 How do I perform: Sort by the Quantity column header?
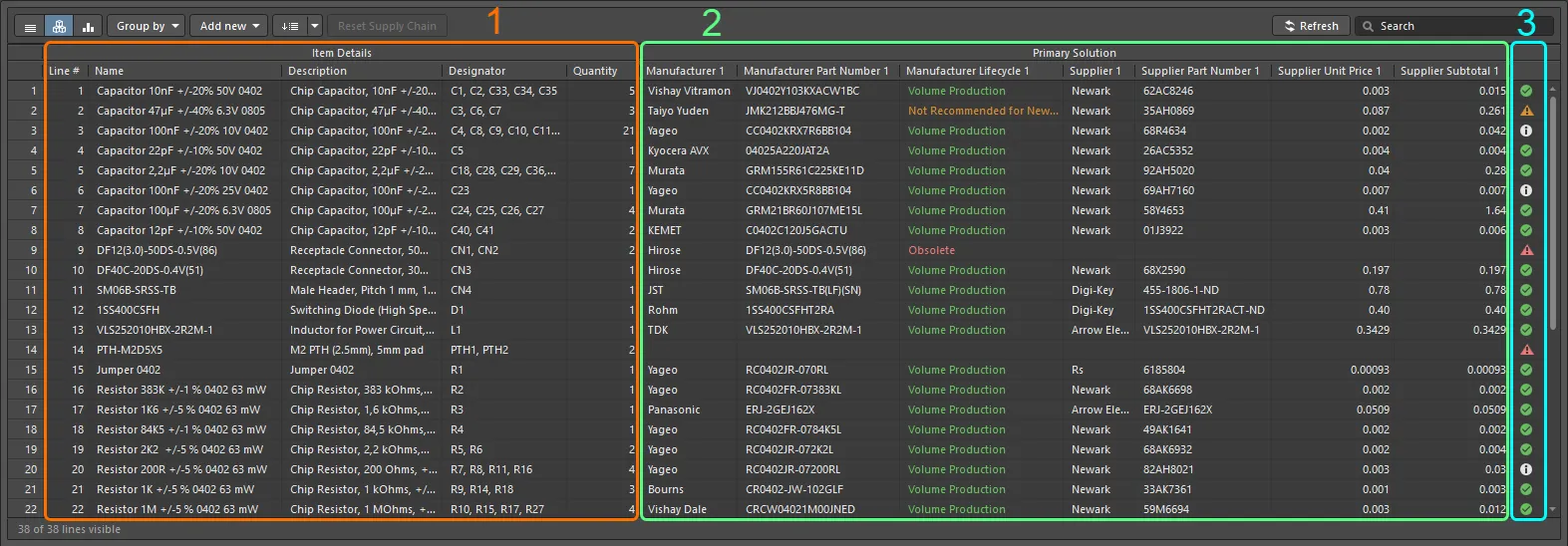[x=601, y=71]
